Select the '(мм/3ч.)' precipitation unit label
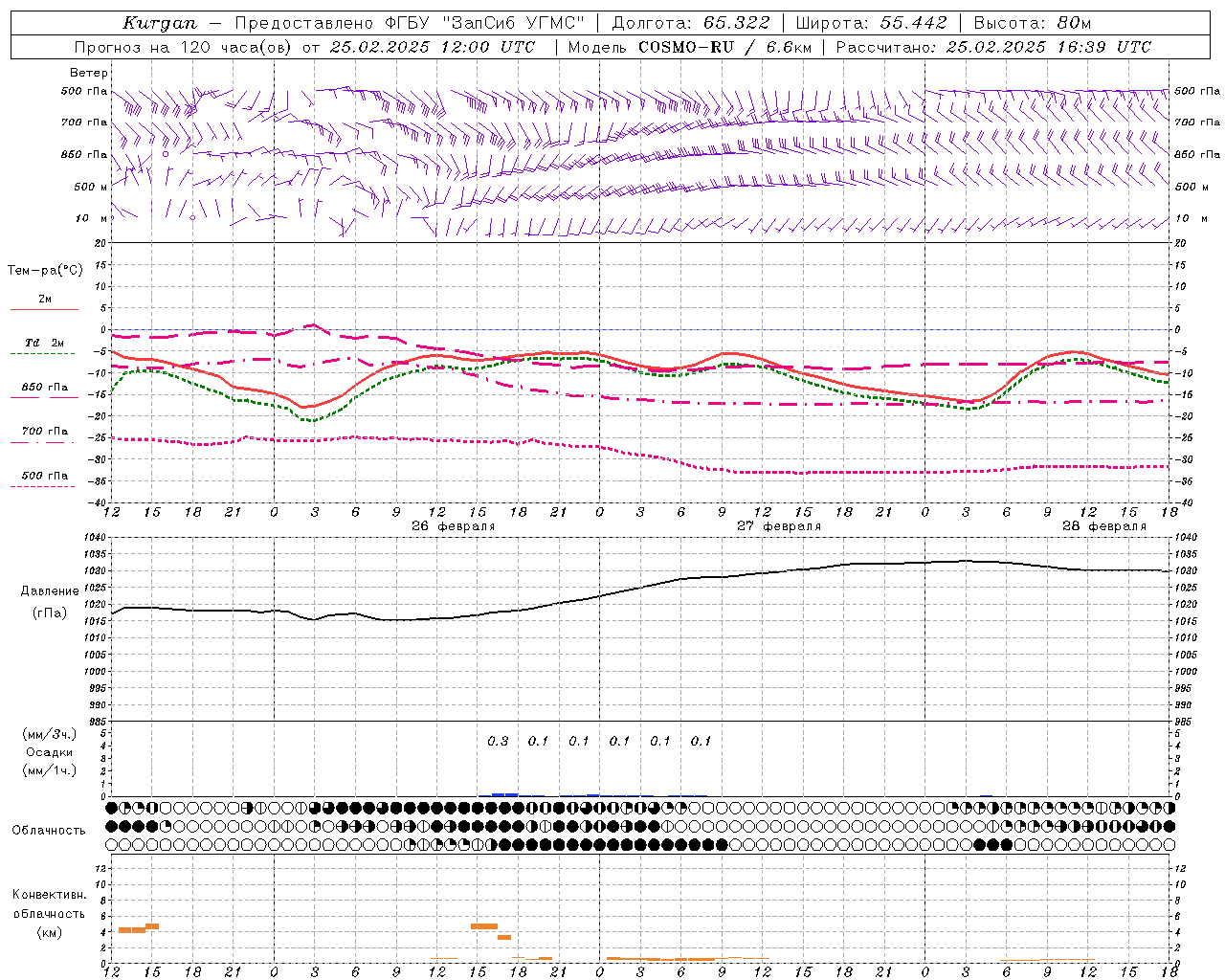The image size is (1225, 980). point(50,735)
